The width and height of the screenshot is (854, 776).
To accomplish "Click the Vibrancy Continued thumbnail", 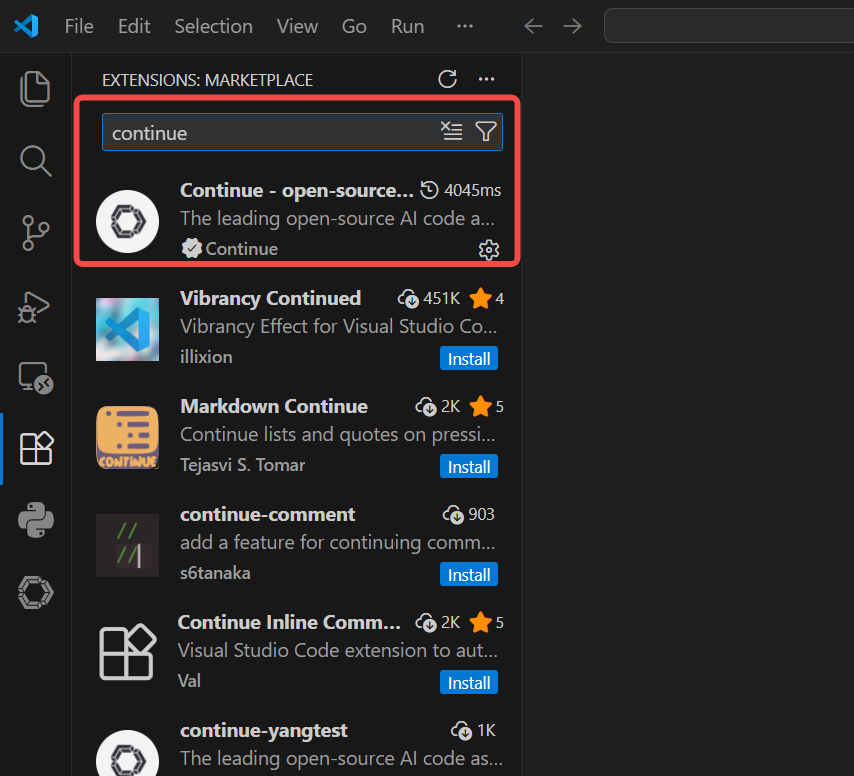I will (127, 329).
